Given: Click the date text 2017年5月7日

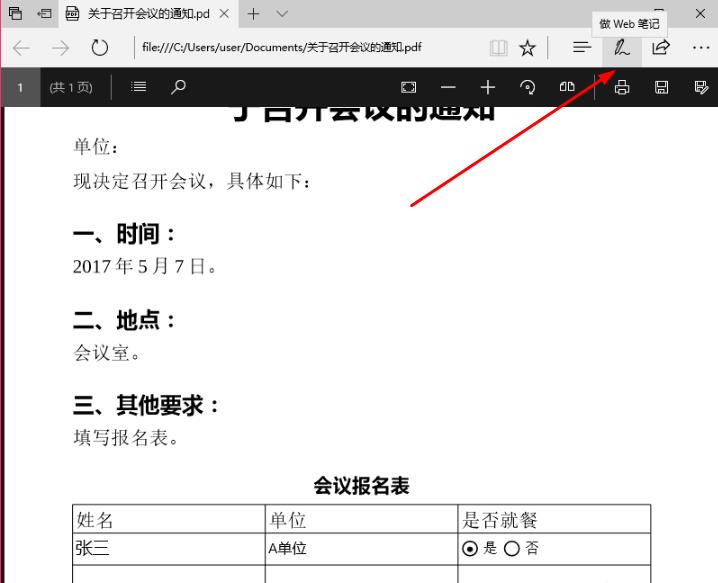Looking at the screenshot, I should [144, 266].
